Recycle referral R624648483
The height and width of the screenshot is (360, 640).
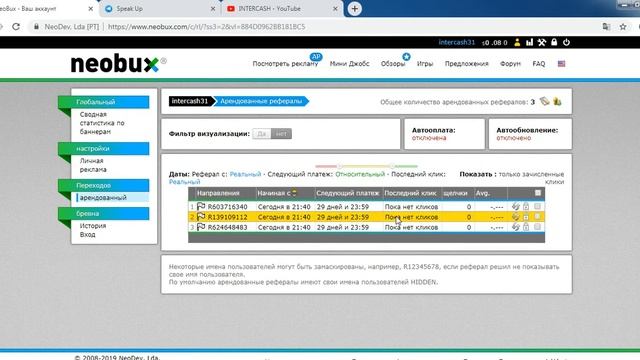click(516, 227)
